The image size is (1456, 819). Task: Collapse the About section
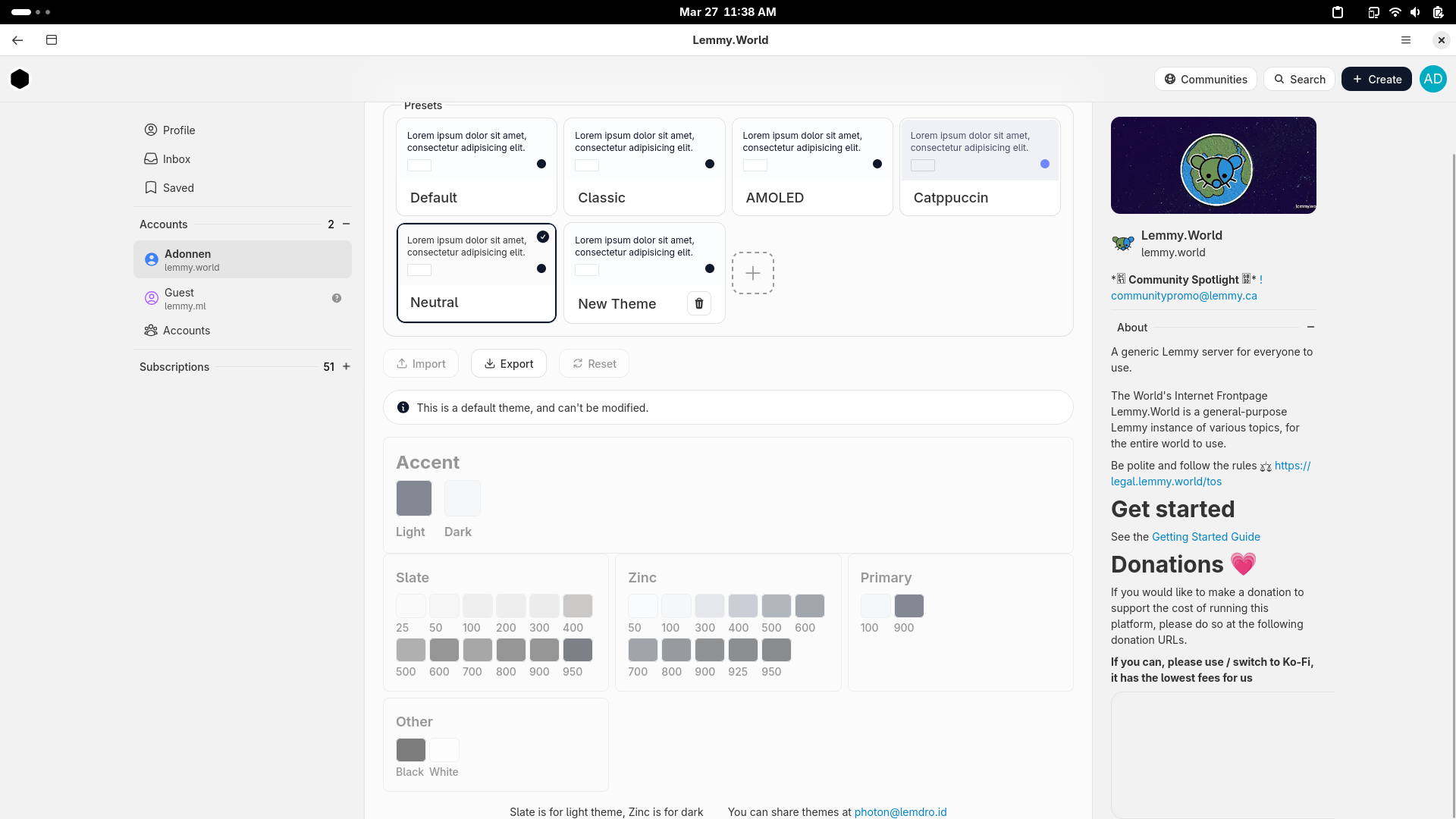pos(1310,328)
